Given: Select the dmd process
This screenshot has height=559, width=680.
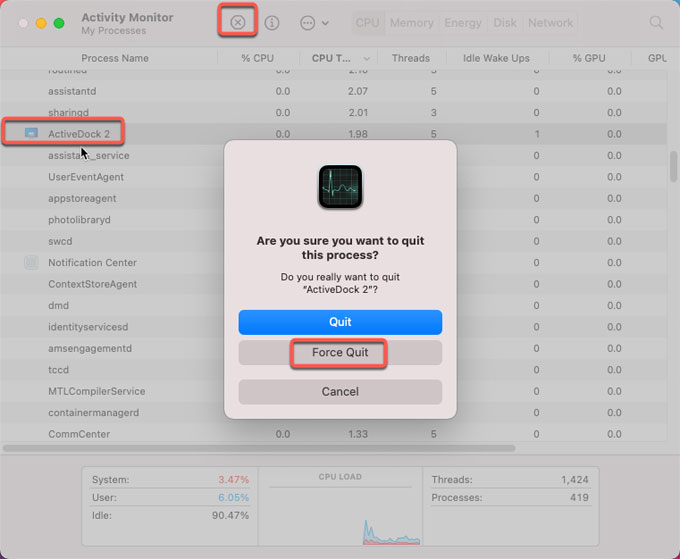Looking at the screenshot, I should click(59, 305).
